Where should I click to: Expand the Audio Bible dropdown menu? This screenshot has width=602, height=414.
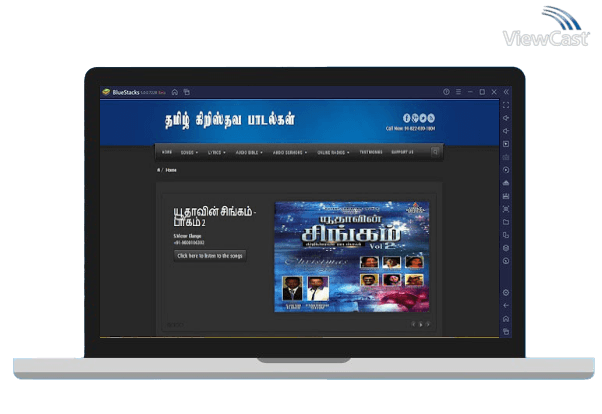tap(249, 152)
